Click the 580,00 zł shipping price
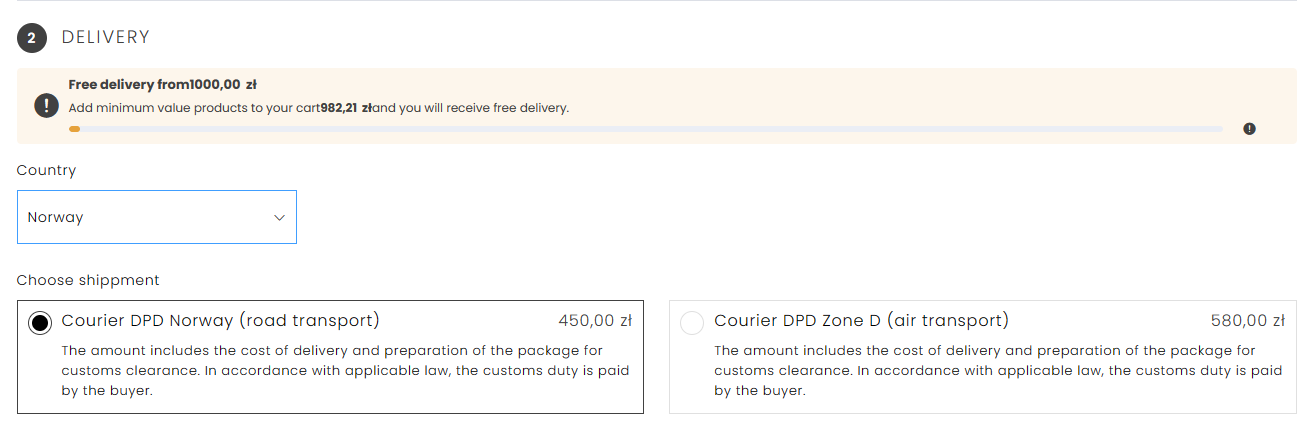Image resolution: width=1316 pixels, height=430 pixels. point(1247,321)
